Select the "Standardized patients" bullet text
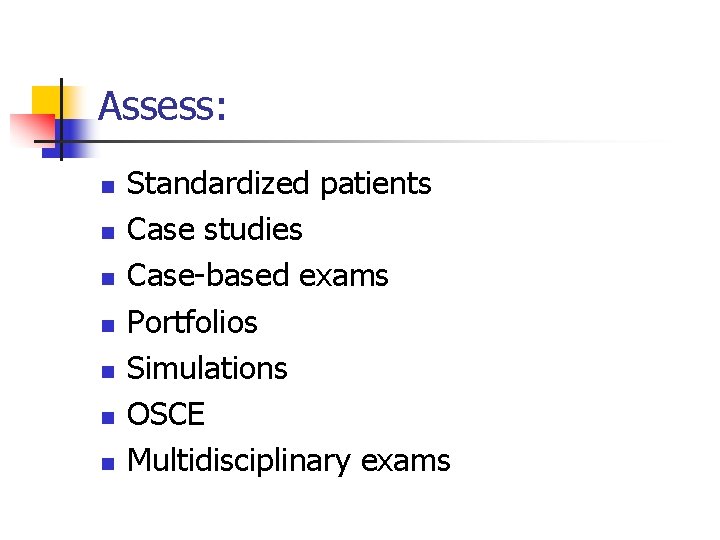Image resolution: width=720 pixels, height=540 pixels. point(279,184)
